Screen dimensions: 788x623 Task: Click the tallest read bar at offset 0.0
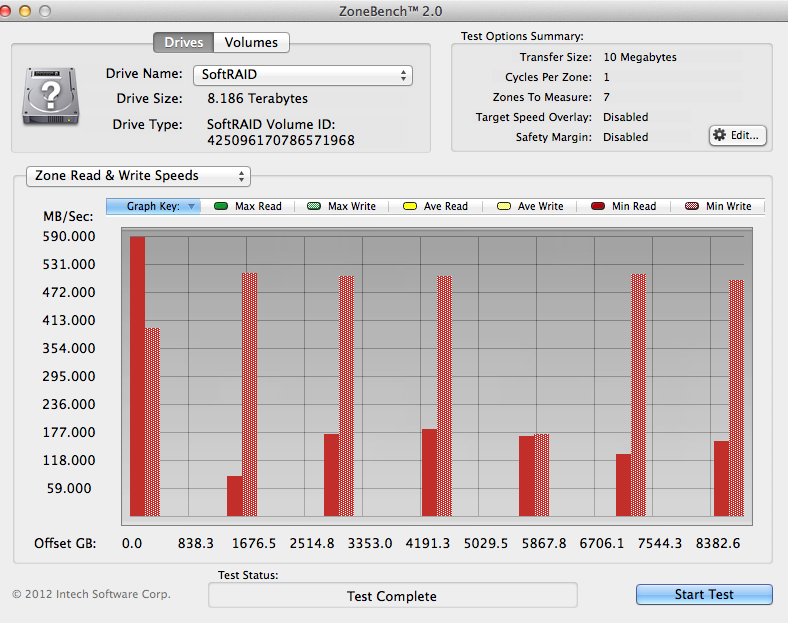pos(137,375)
